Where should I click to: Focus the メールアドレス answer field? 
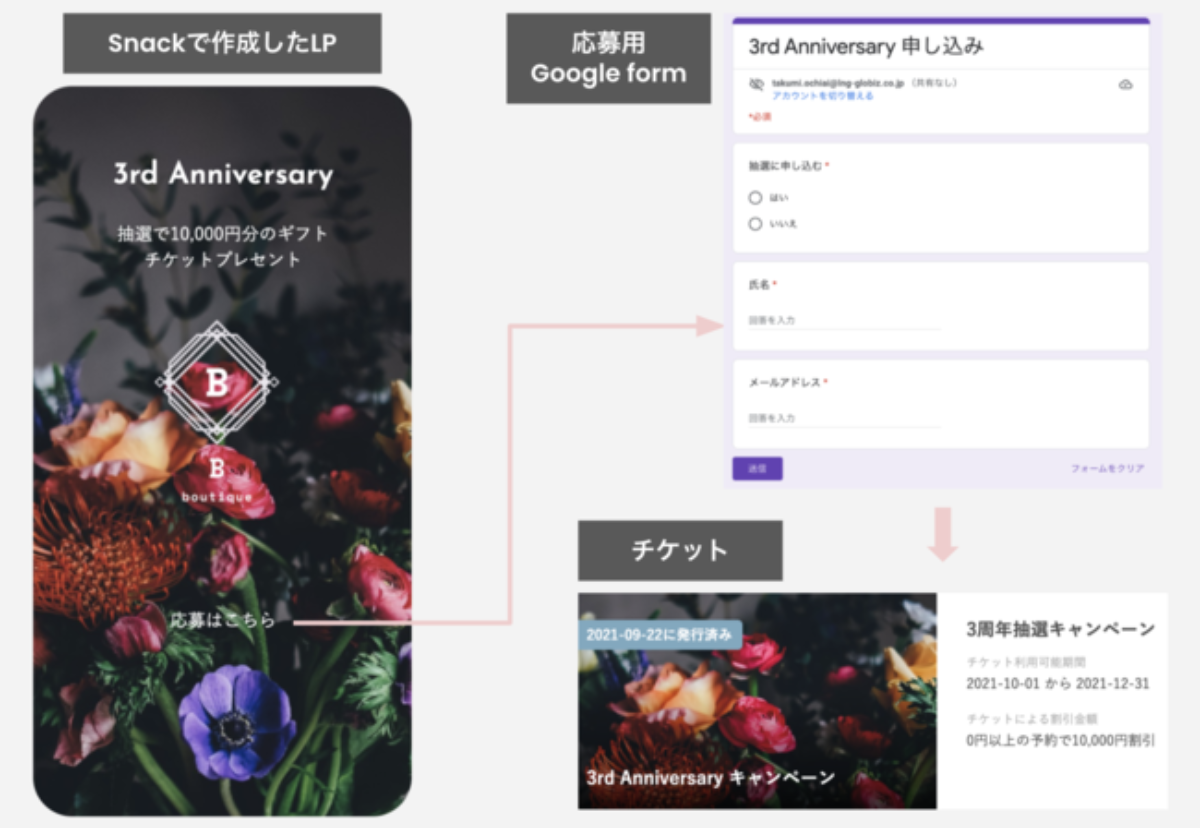tap(843, 418)
